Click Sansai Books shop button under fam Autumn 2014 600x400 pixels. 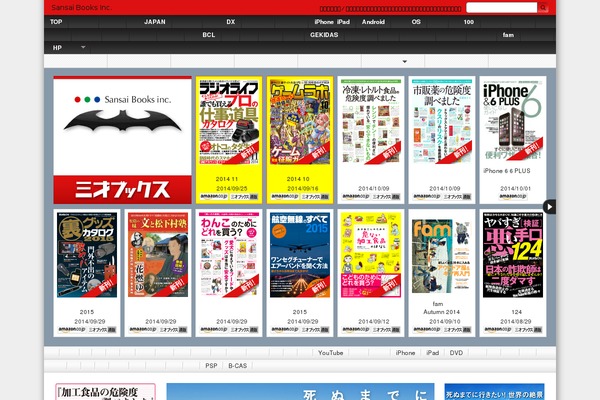[x=457, y=330]
